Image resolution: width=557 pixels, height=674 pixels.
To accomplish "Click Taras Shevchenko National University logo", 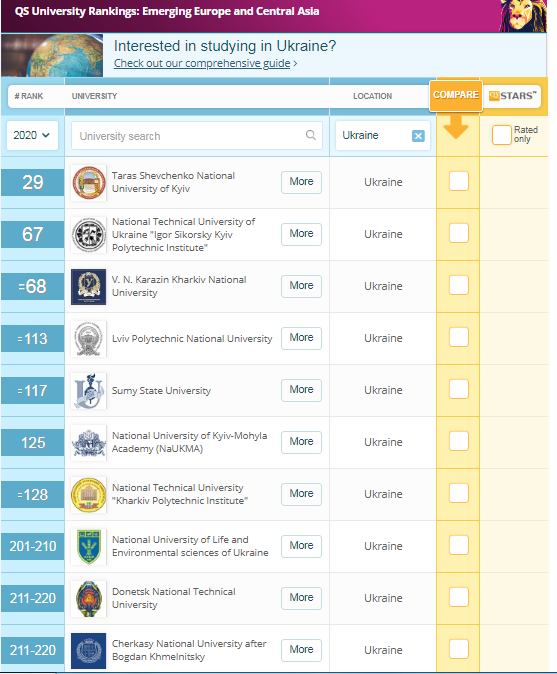I will [89, 183].
